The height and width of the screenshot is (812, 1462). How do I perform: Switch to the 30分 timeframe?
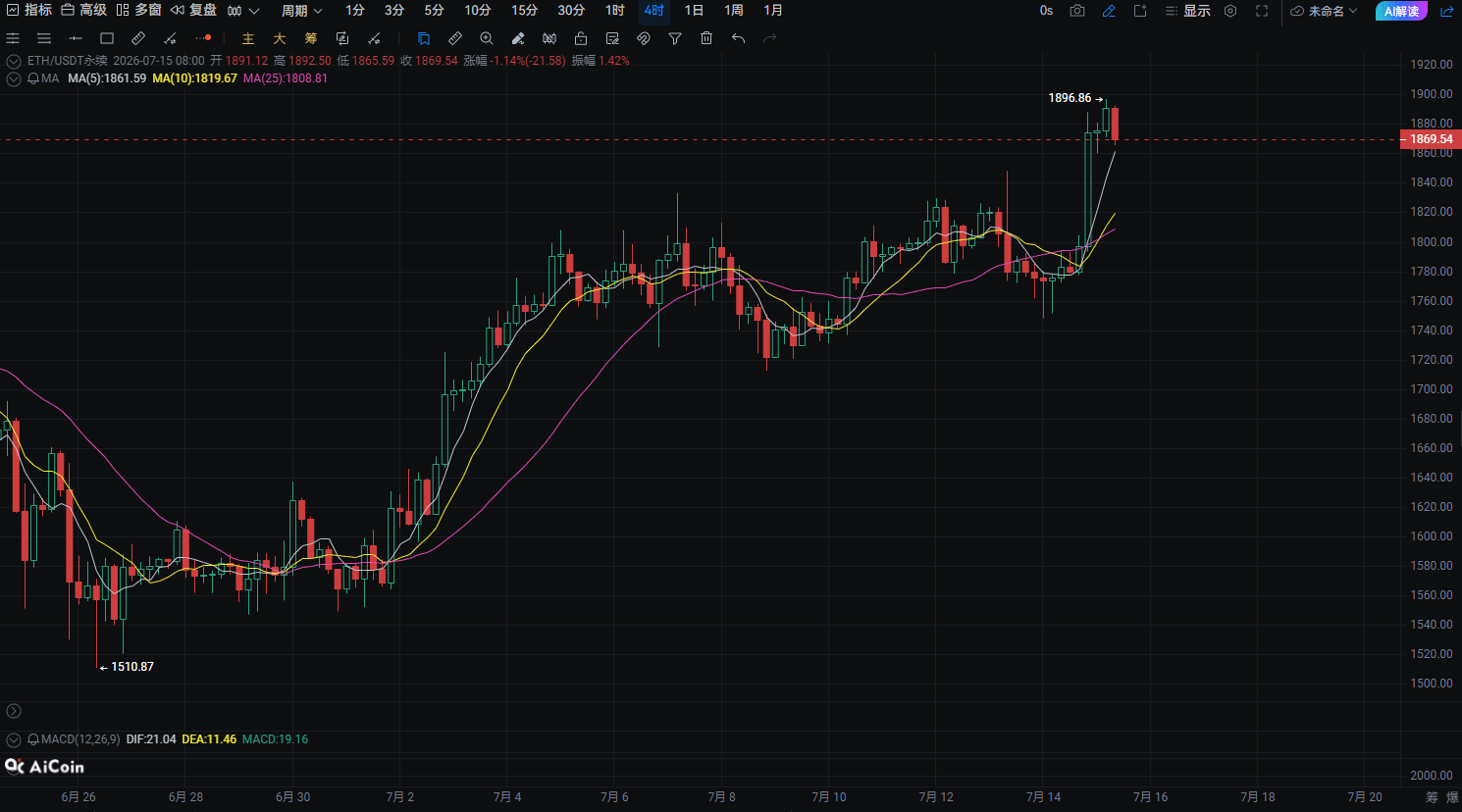571,11
